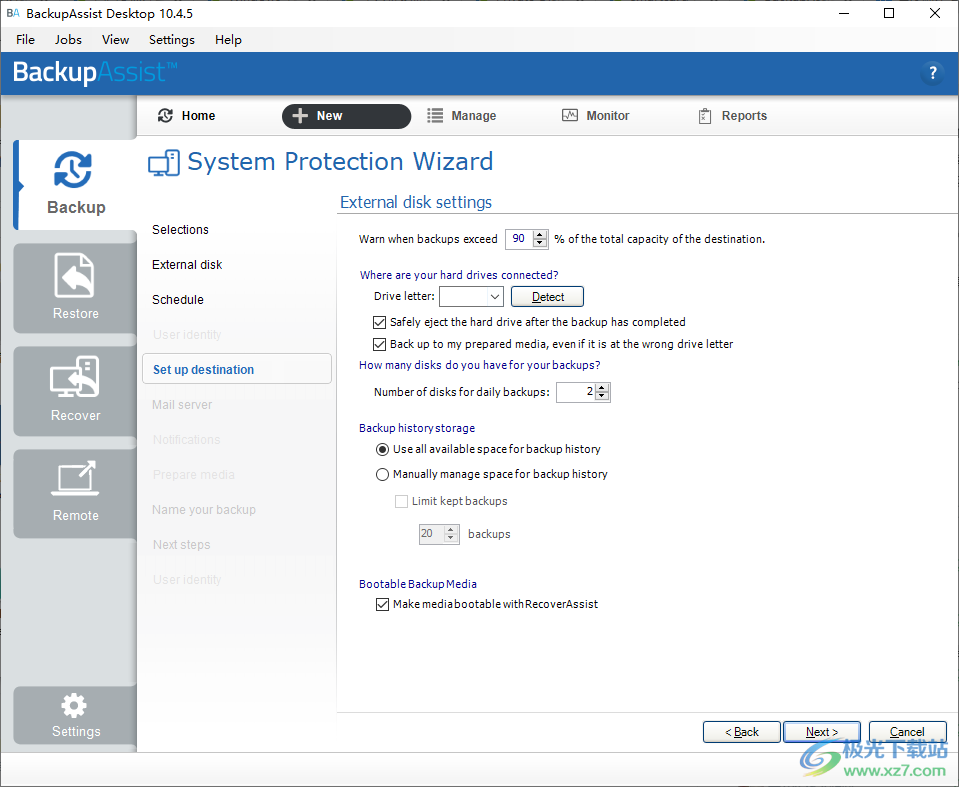Click the Reports clipboard icon
Viewport: 959px width, 787px height.
point(705,116)
